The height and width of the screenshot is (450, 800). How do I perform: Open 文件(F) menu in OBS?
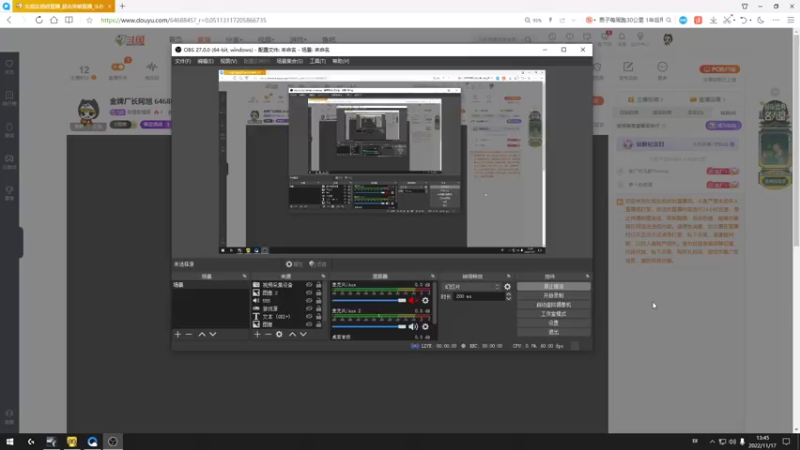[x=183, y=61]
